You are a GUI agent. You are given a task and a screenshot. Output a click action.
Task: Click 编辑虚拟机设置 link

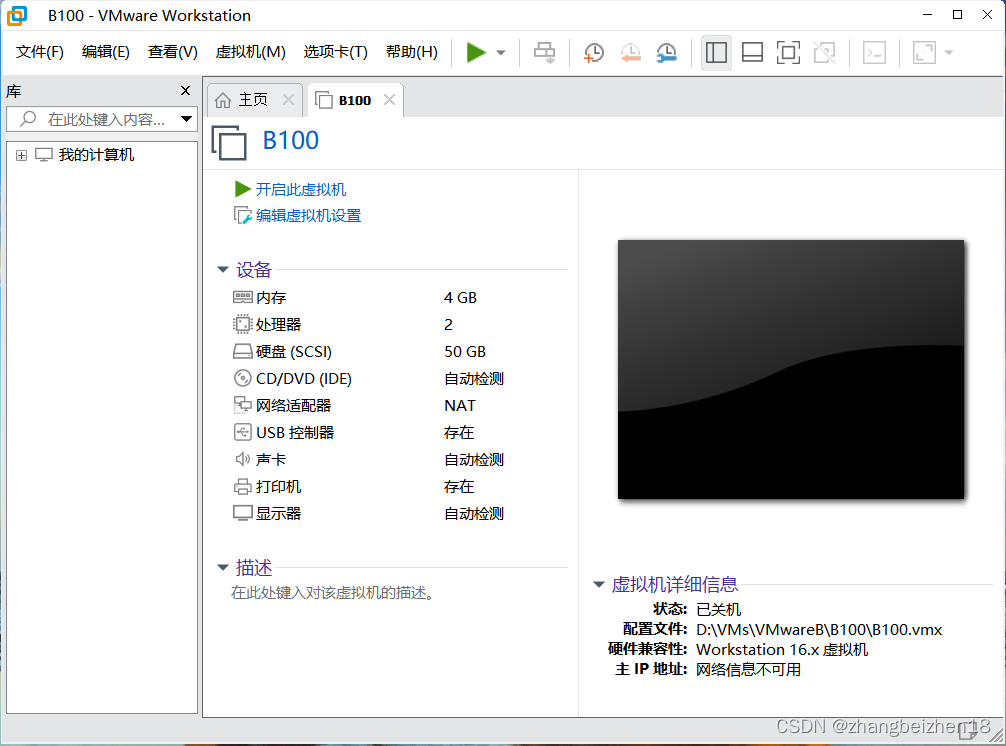tap(309, 216)
